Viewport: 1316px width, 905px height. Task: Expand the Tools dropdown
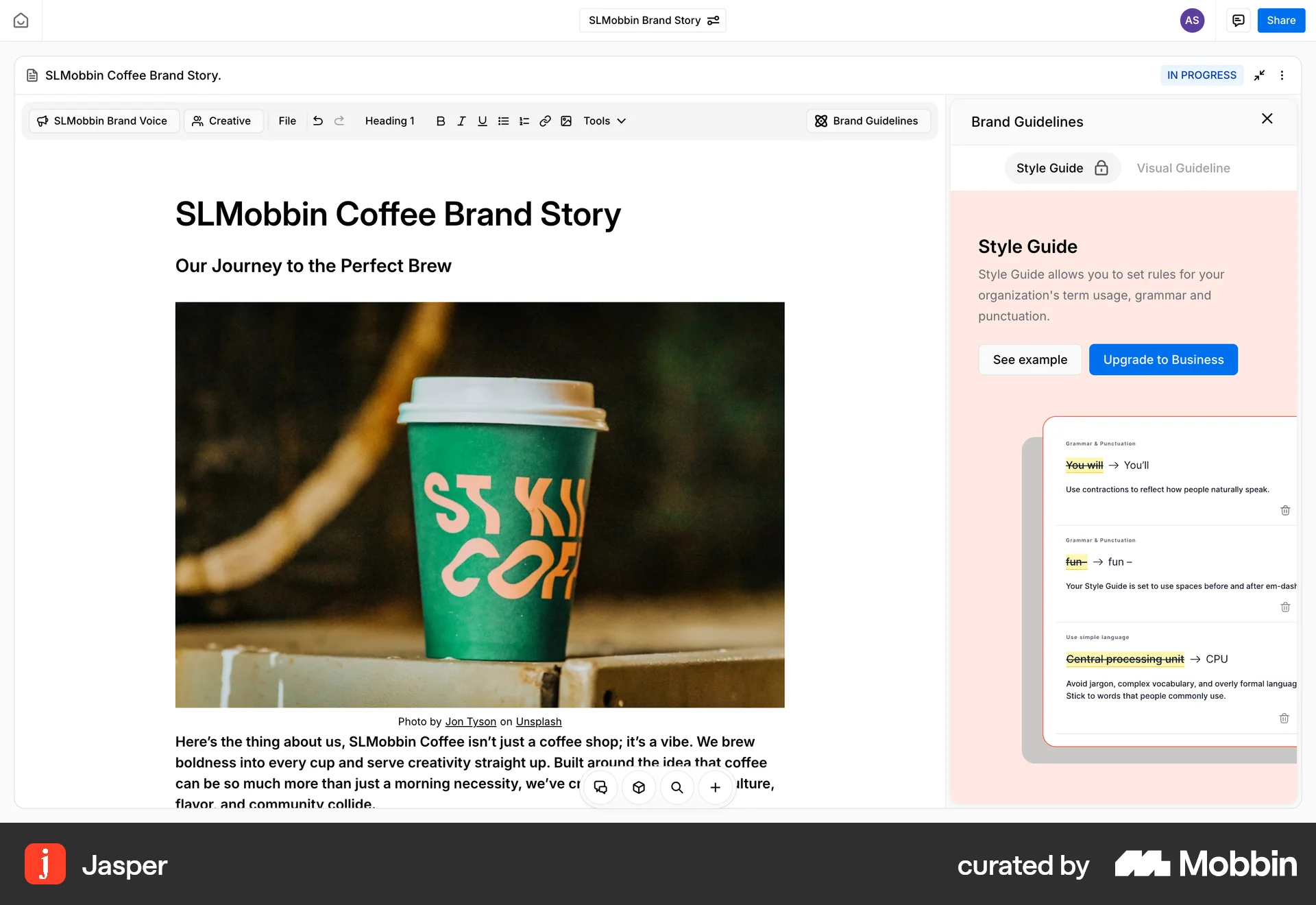click(605, 121)
